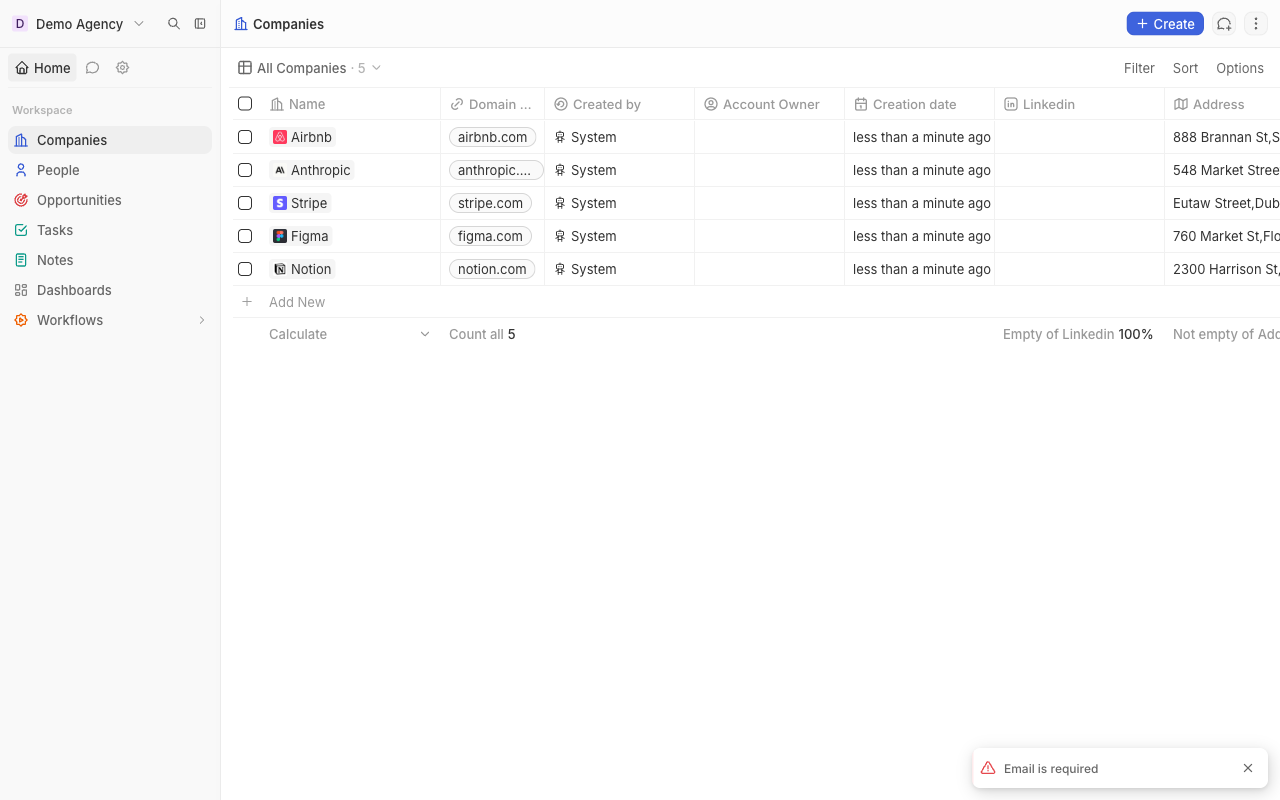Viewport: 1280px width, 800px height.
Task: Open the Creation date column header menu
Action: (x=919, y=104)
